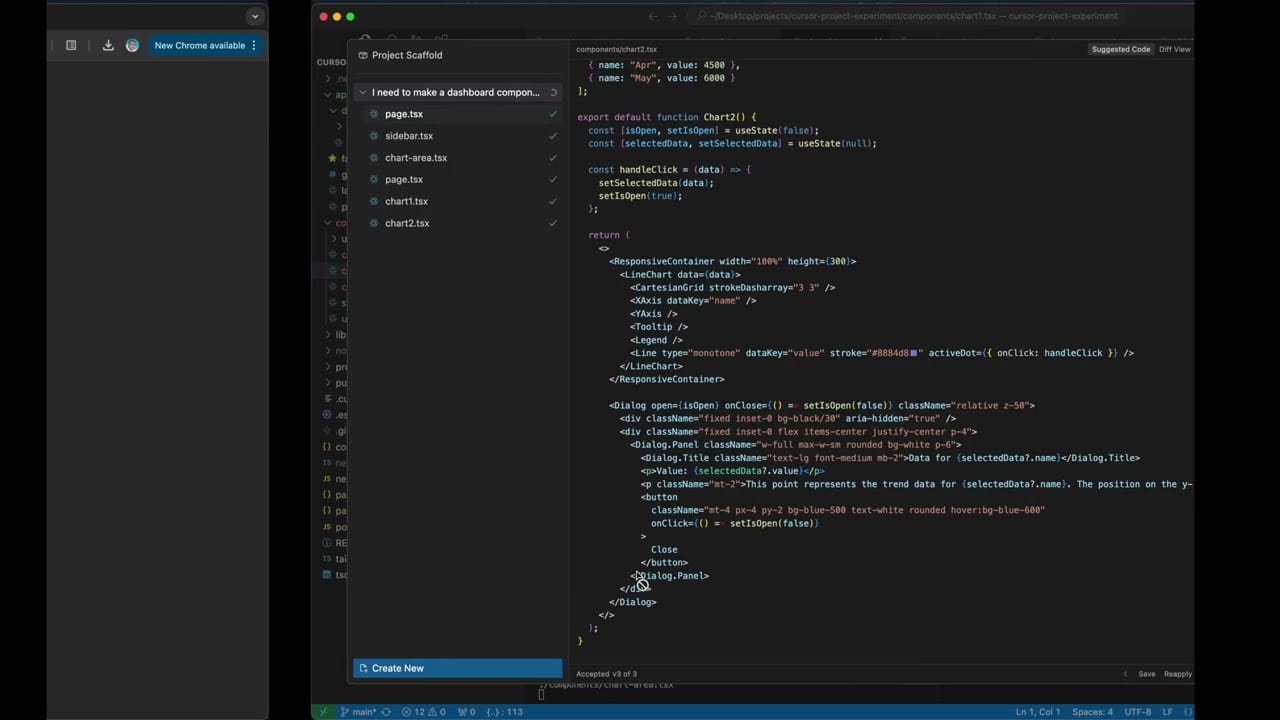1280x720 pixels.
Task: Click the Project Scaffold panel icon
Action: (x=363, y=55)
